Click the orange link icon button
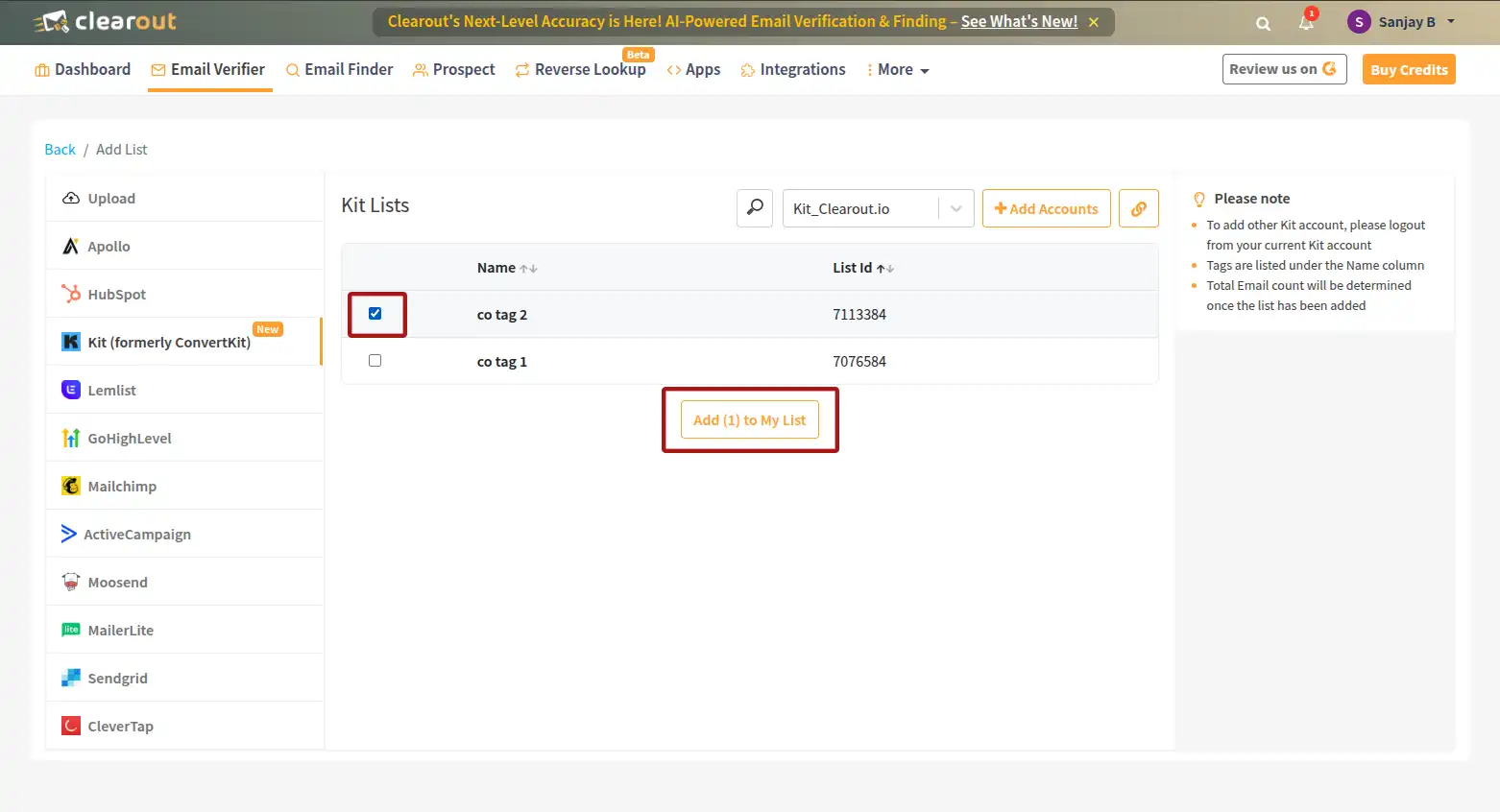Screen dimensions: 1500x812 pyautogui.click(x=1138, y=208)
